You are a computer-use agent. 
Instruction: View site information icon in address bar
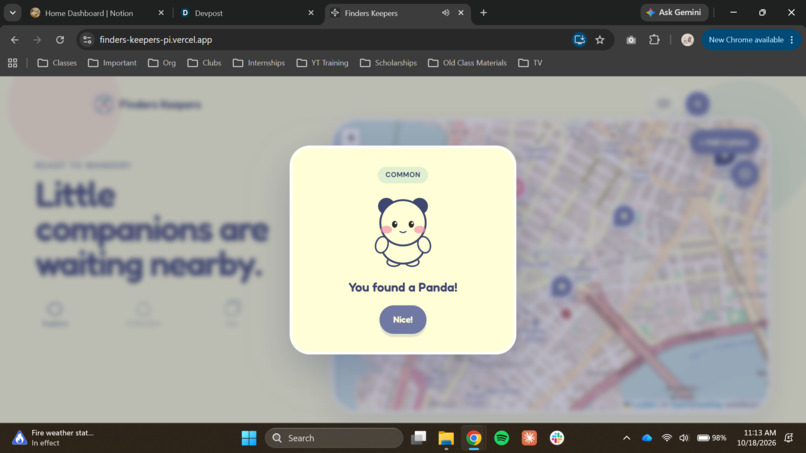[x=87, y=40]
